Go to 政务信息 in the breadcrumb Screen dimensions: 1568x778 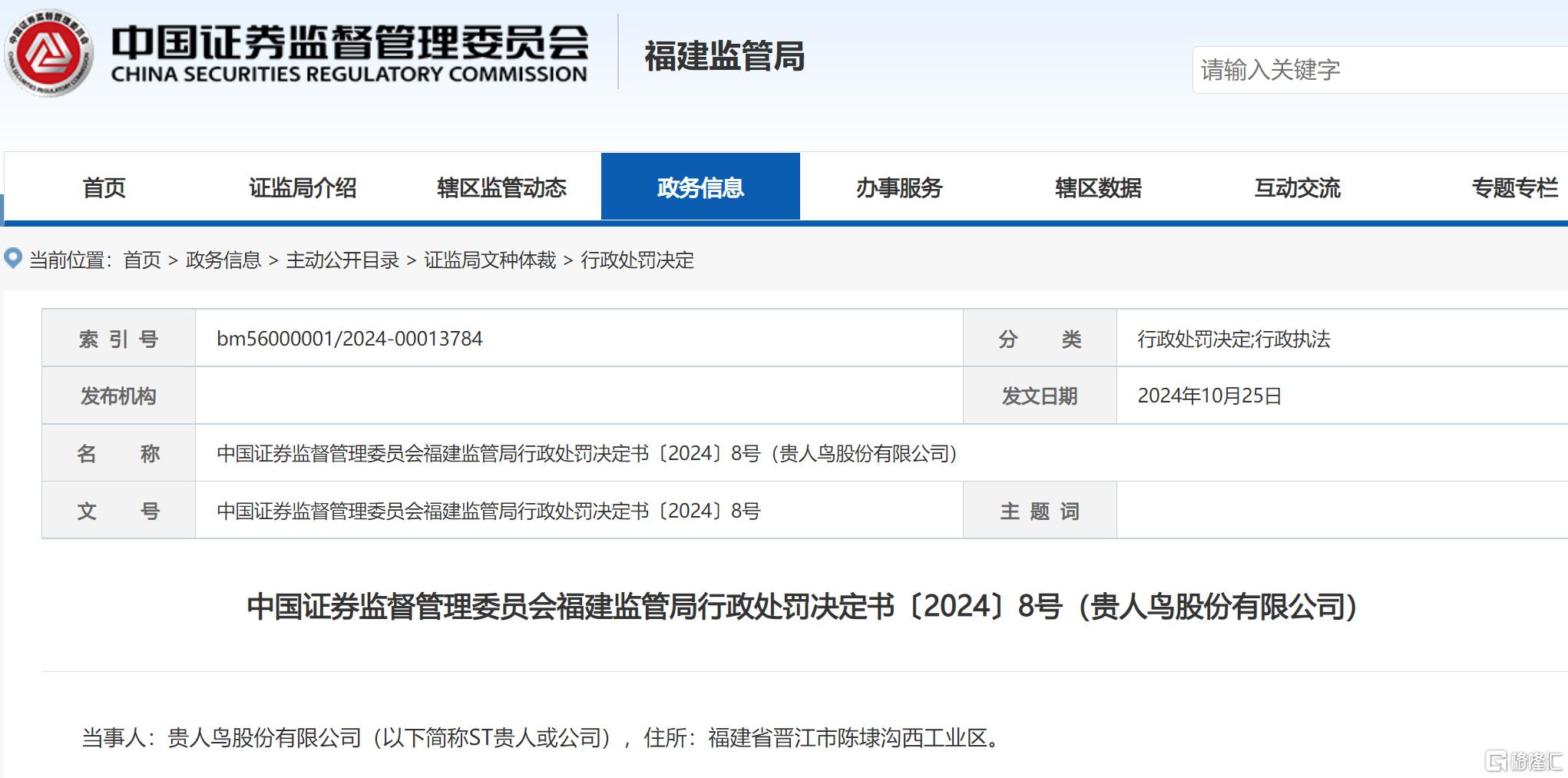tap(223, 260)
